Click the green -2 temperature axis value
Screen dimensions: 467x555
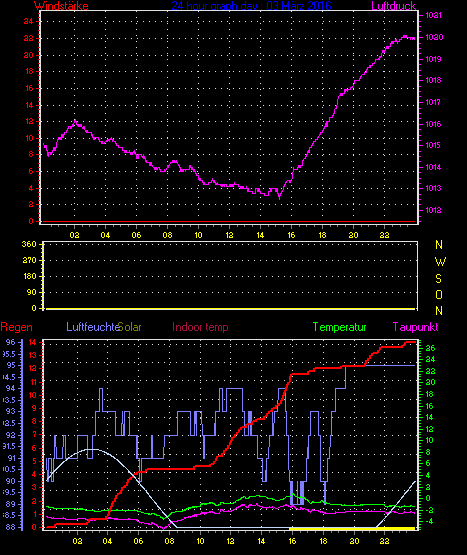click(x=429, y=510)
